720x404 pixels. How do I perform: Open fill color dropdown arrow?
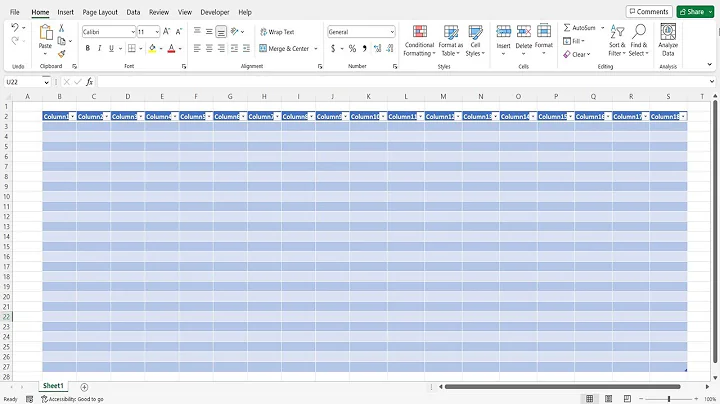point(161,49)
